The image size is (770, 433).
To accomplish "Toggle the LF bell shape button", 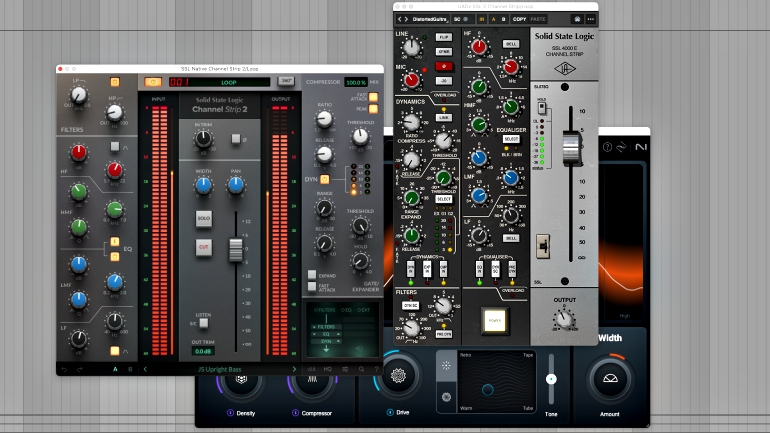I will (x=115, y=351).
